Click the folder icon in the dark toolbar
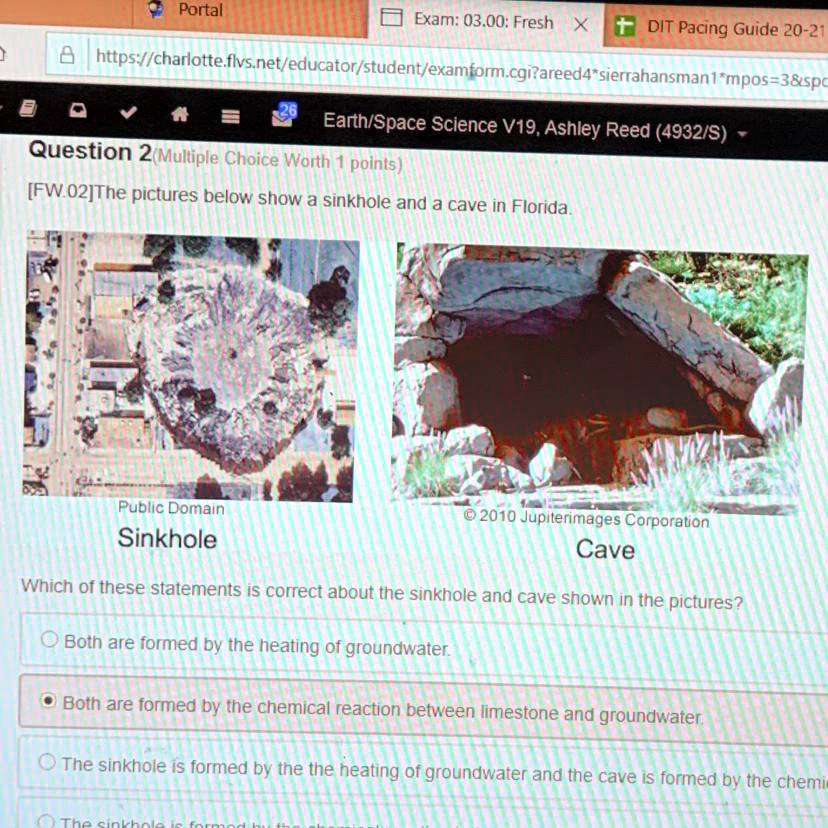828x828 pixels. coord(78,108)
